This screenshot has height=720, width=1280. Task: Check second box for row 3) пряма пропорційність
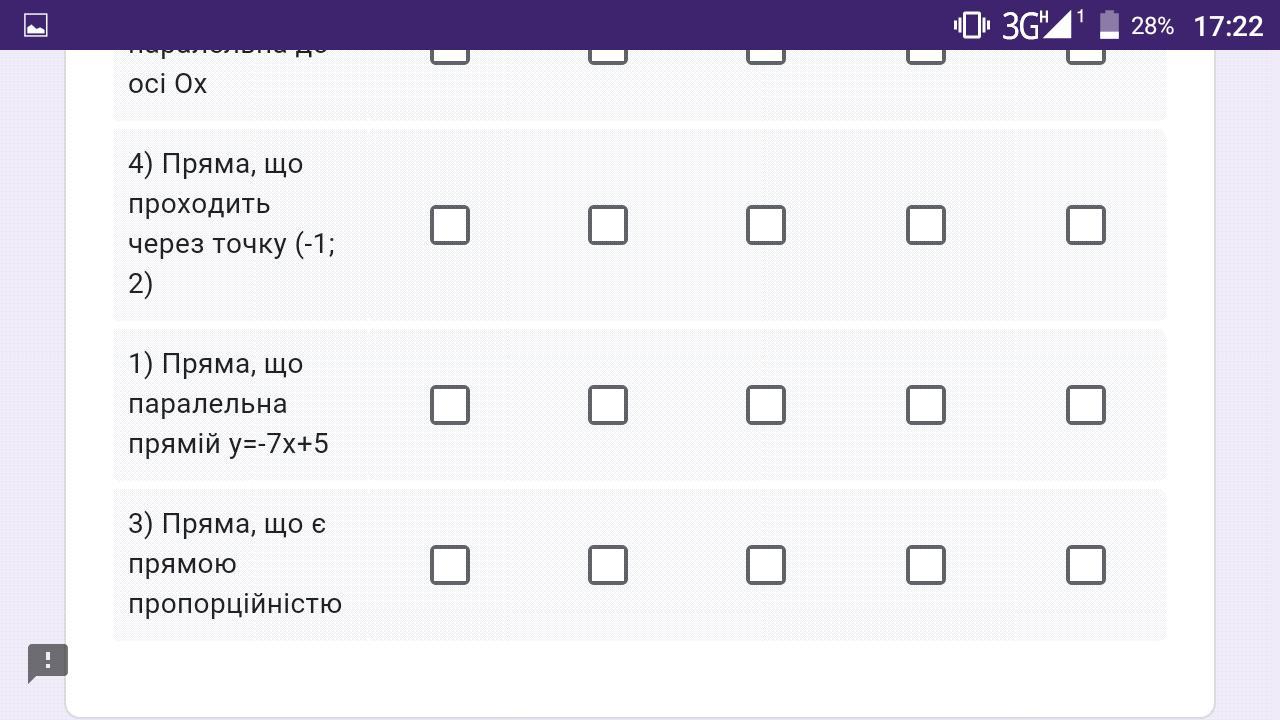pos(608,565)
